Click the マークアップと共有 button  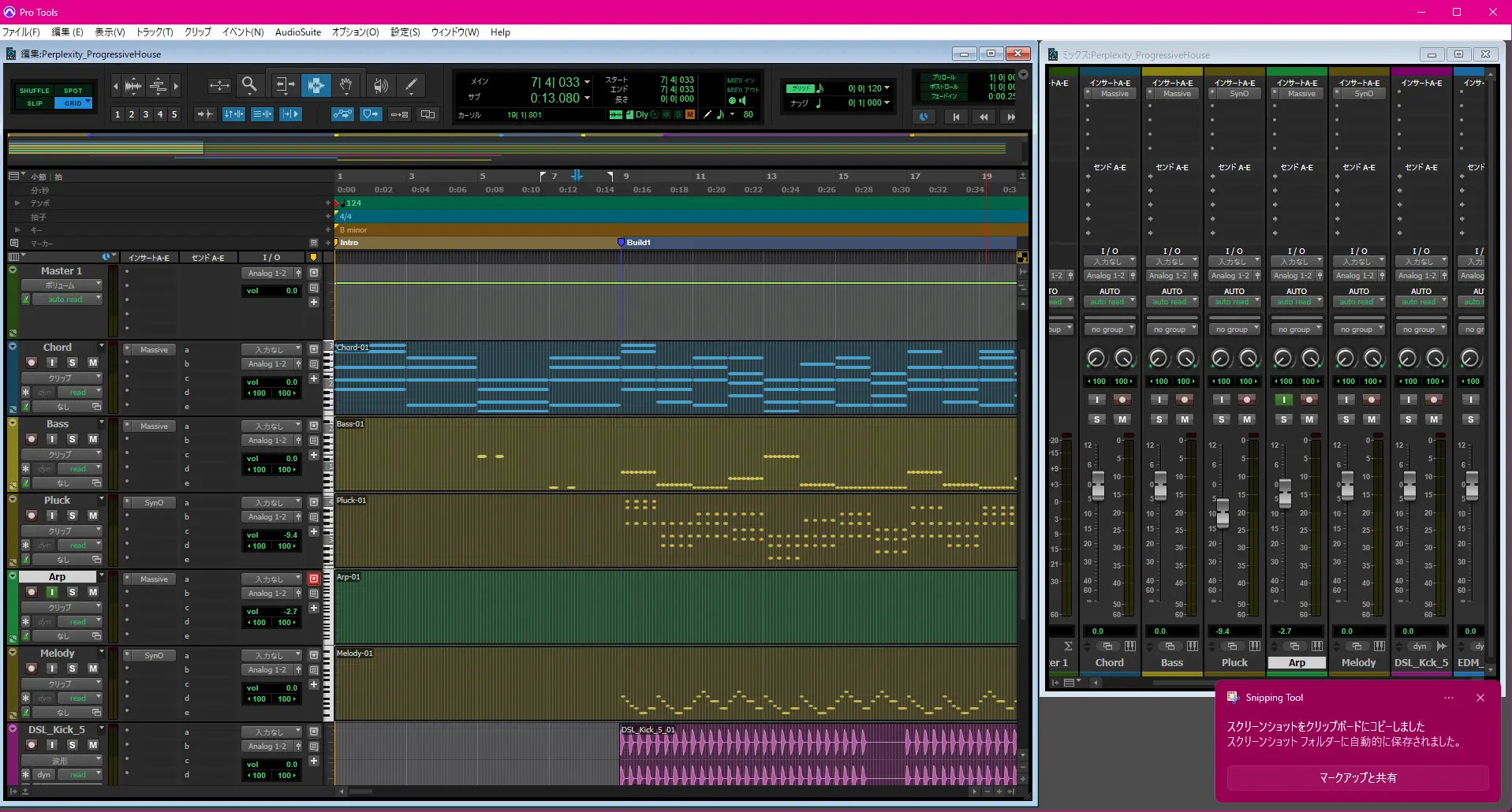click(1357, 778)
